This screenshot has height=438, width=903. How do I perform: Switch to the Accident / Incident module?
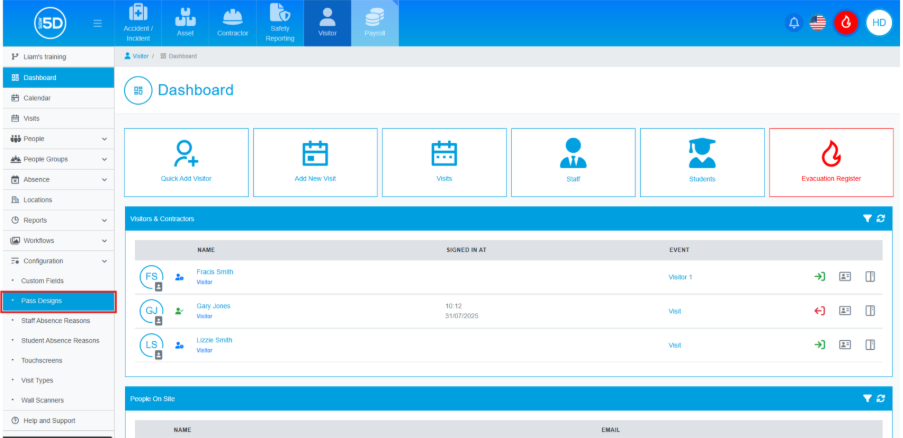coord(138,23)
